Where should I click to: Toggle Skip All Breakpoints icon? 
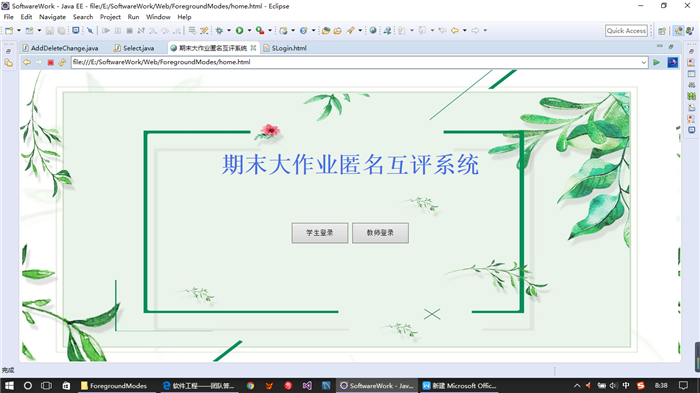pos(90,30)
